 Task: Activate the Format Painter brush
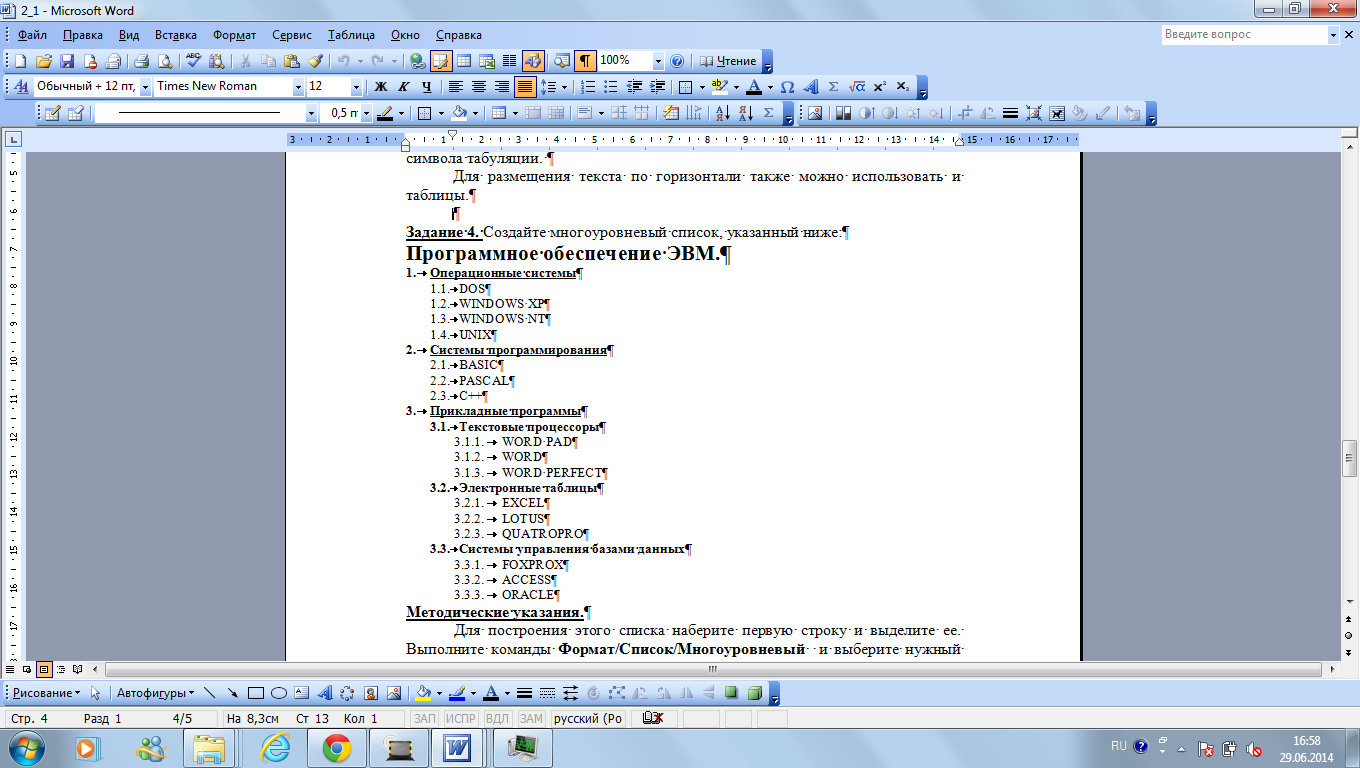314,61
